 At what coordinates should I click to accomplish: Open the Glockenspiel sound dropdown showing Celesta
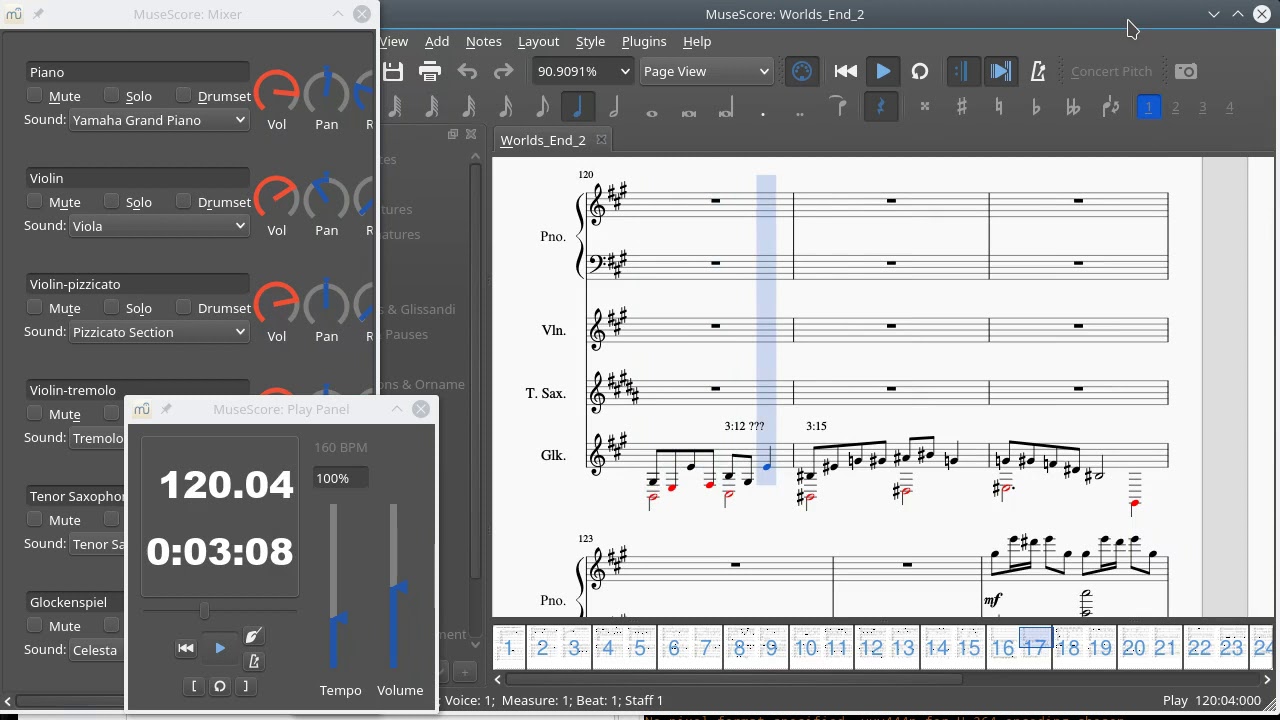tap(98, 650)
